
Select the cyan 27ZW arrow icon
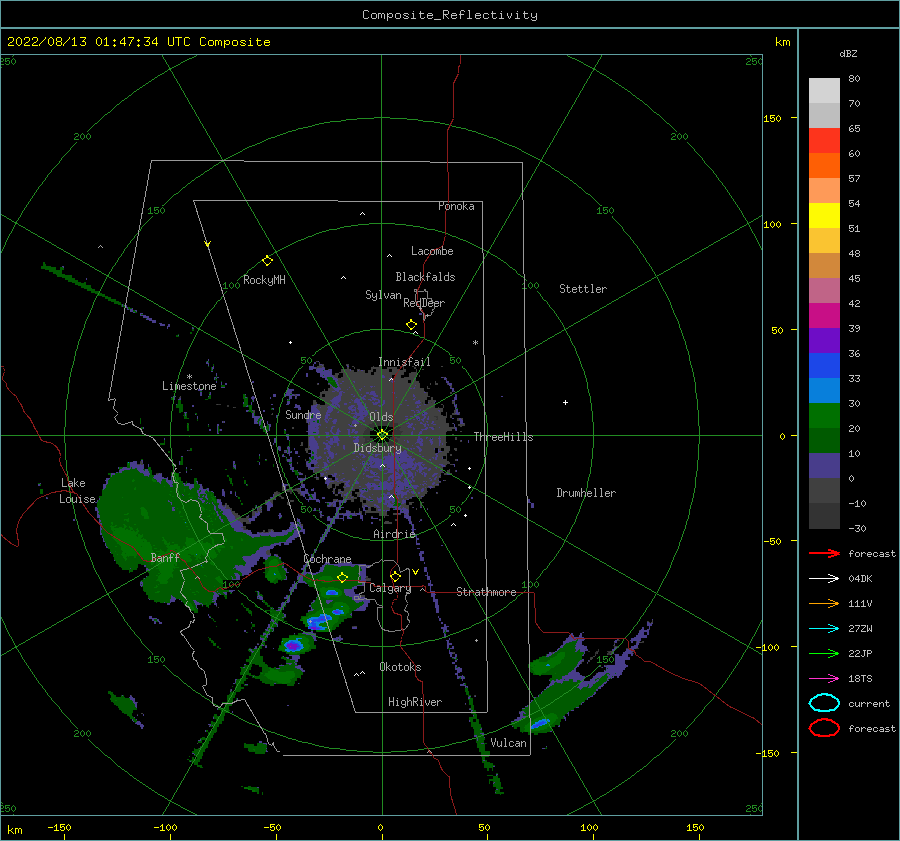click(x=824, y=629)
